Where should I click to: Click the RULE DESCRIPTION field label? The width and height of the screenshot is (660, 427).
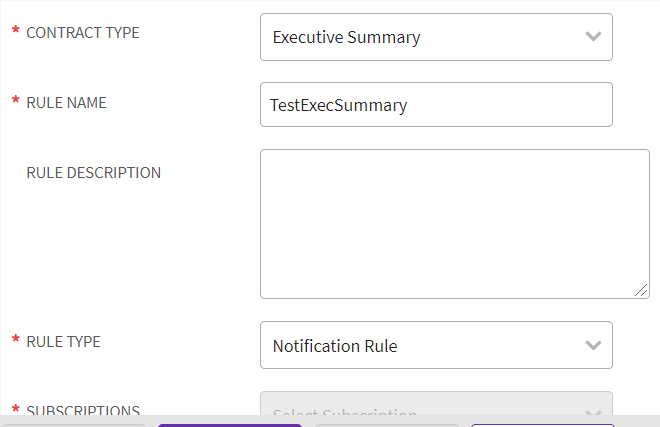point(93,172)
